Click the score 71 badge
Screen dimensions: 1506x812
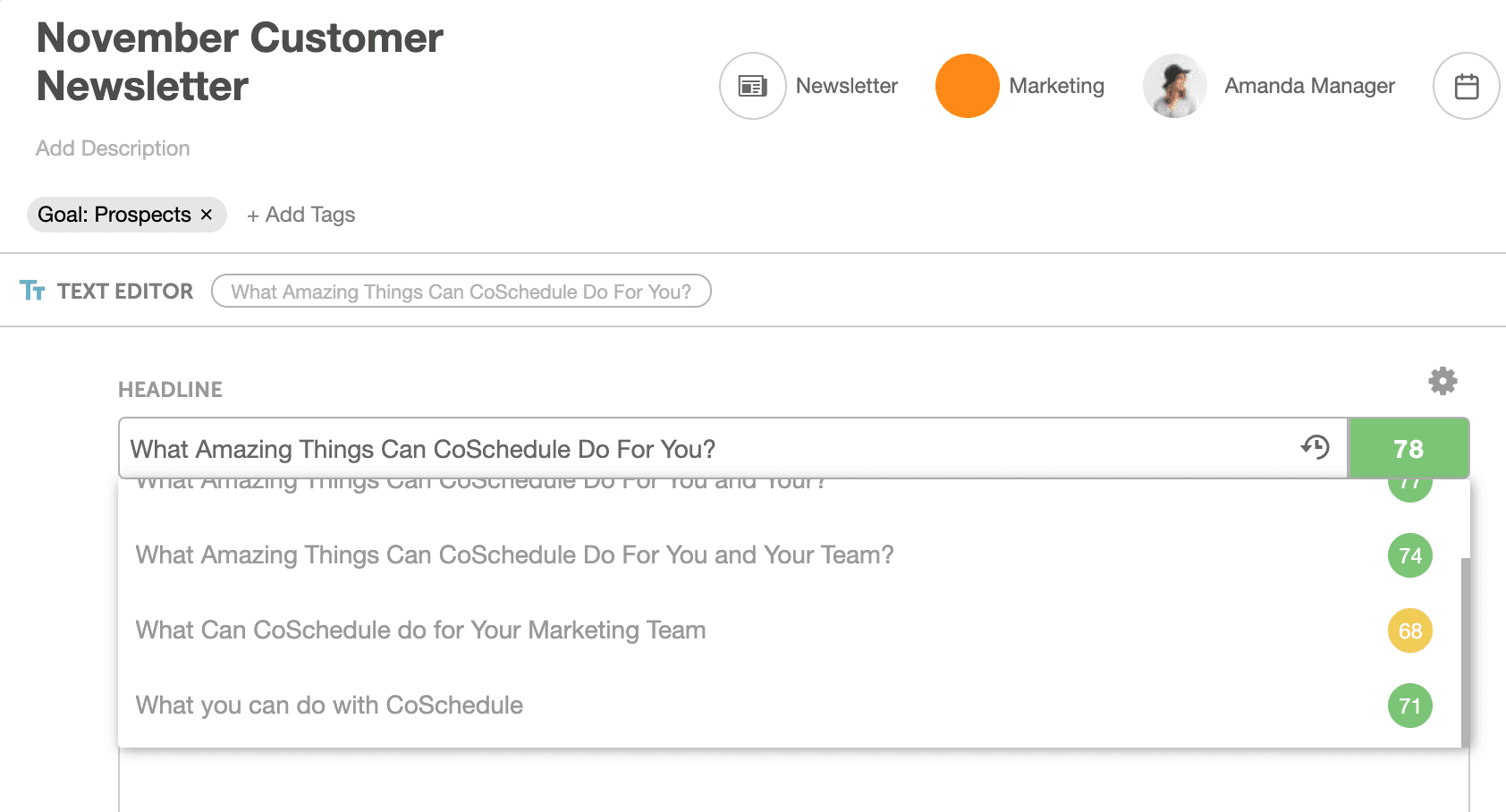pos(1410,706)
